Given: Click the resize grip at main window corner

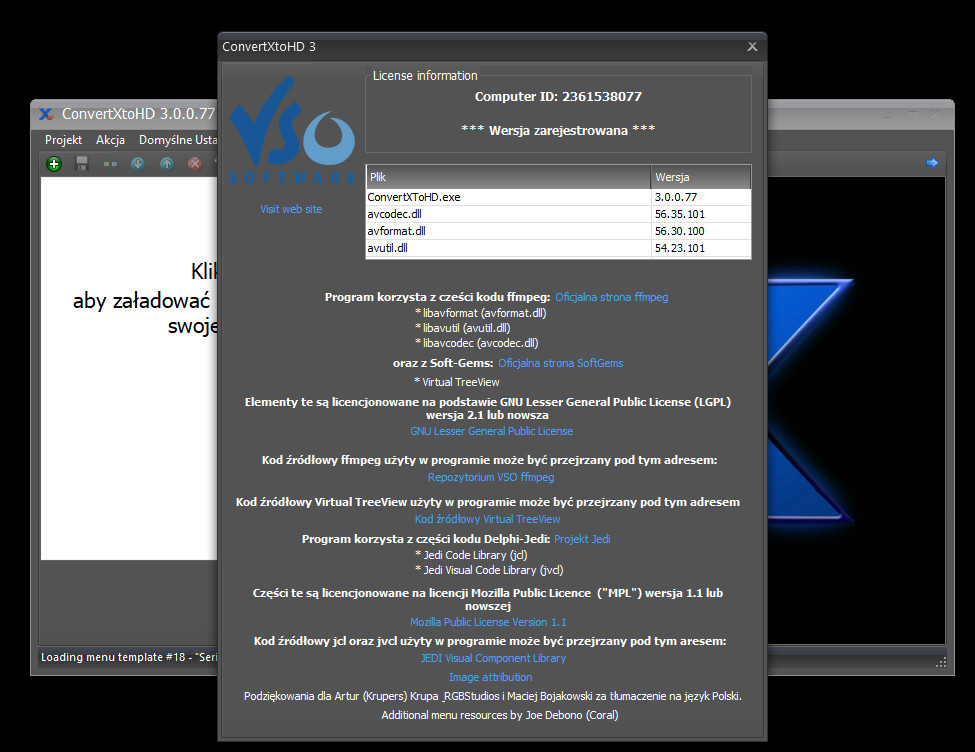Looking at the screenshot, I should 941,662.
